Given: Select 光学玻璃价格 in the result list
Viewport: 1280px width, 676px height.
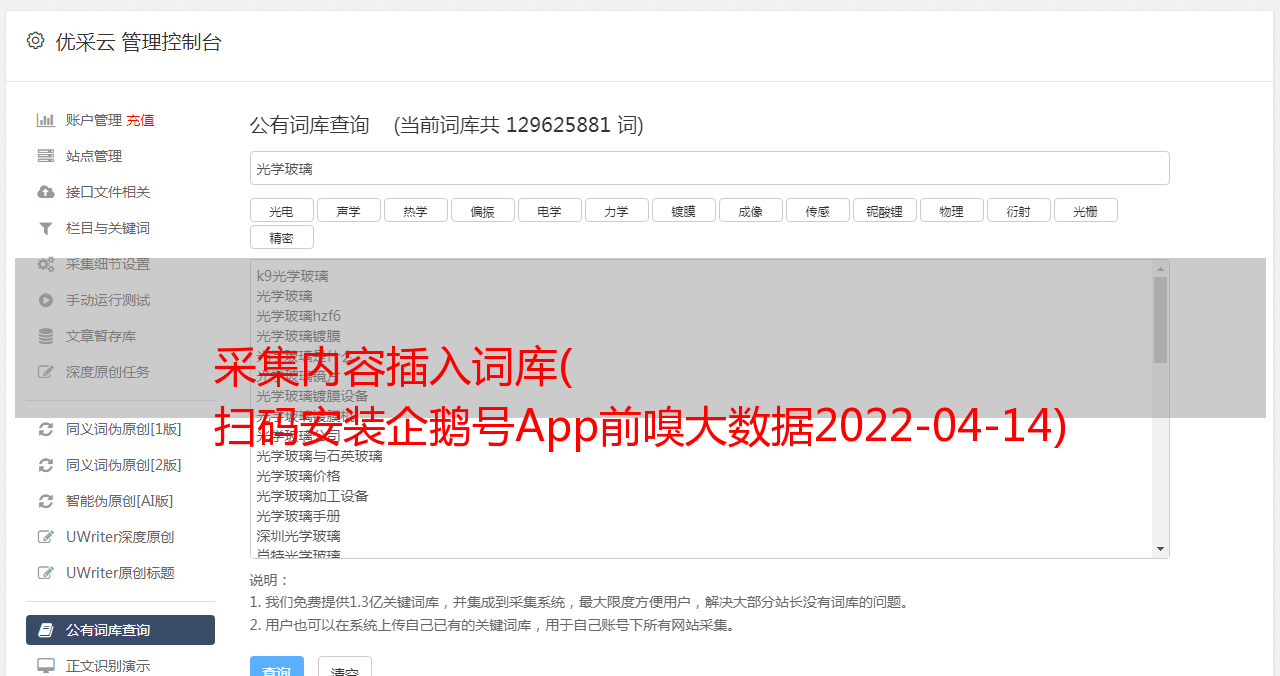Looking at the screenshot, I should pos(298,476).
